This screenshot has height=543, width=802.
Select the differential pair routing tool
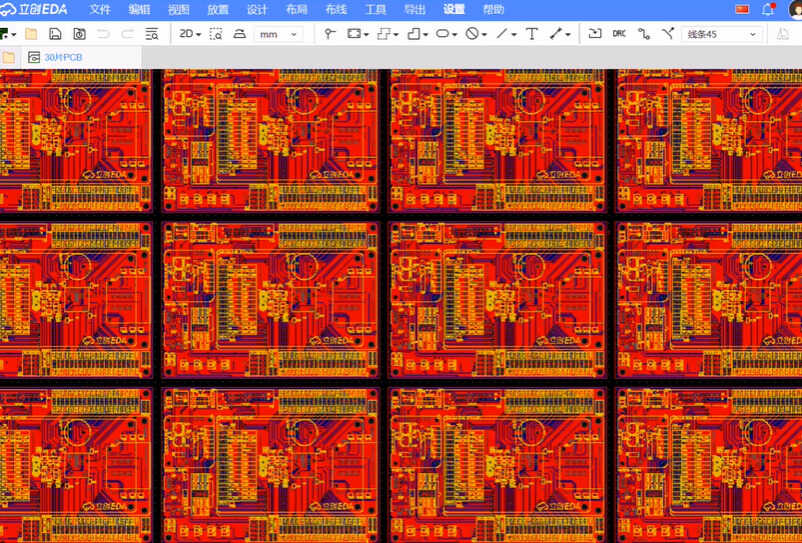pyautogui.click(x=668, y=34)
